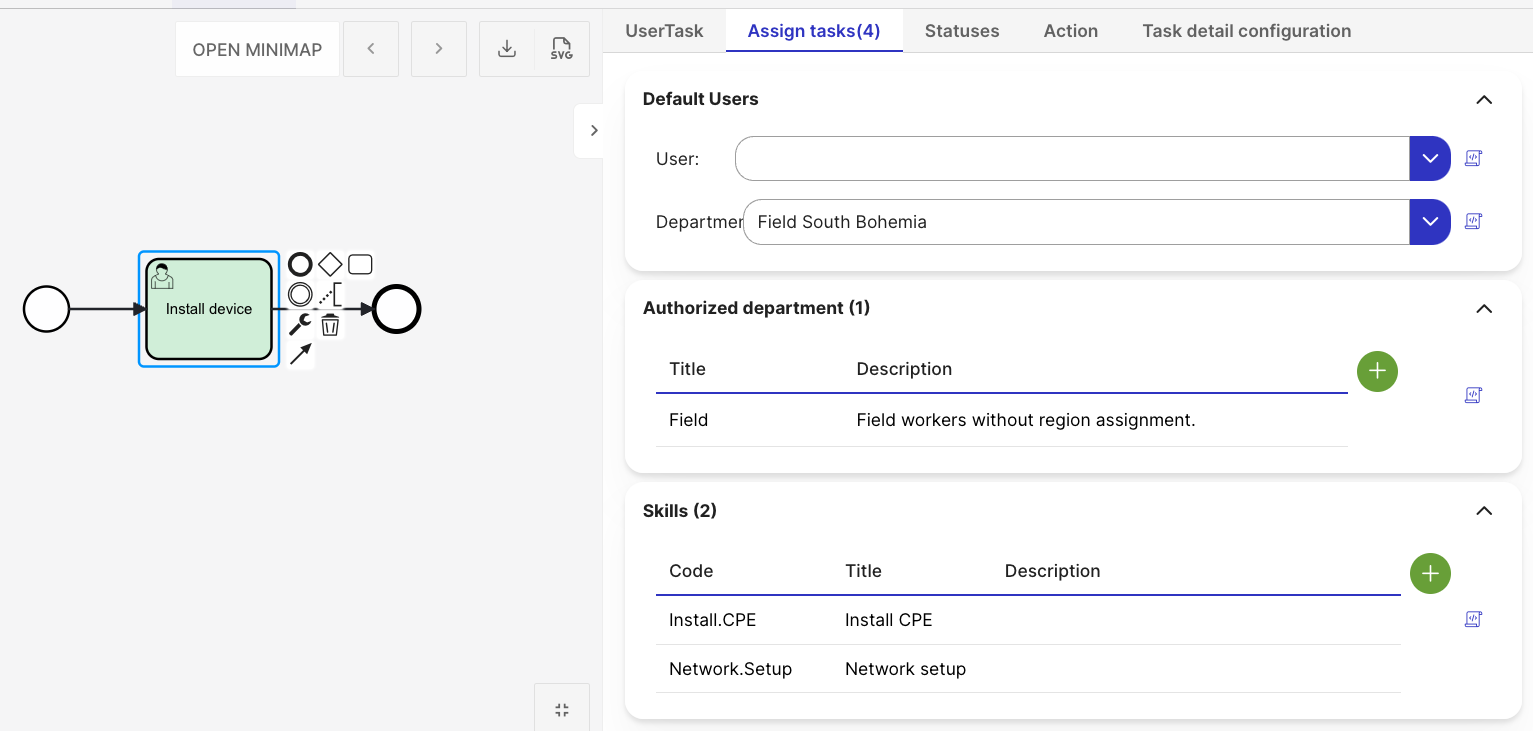The image size is (1533, 731).
Task: Open the Task detail configuration tab
Action: (1246, 31)
